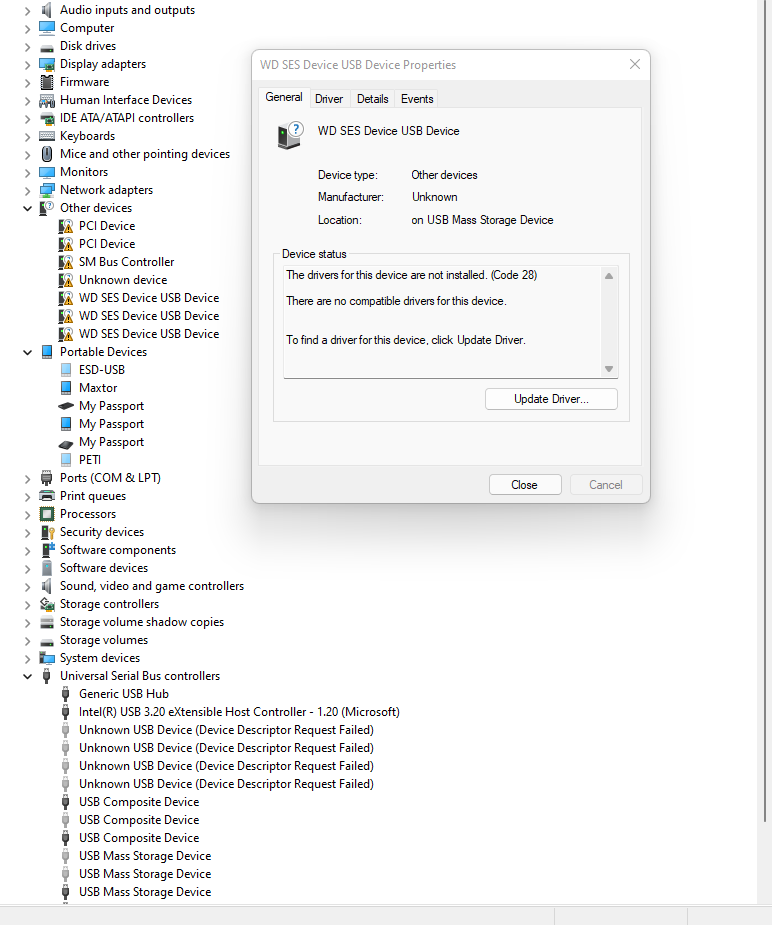Click the Keyboards category icon
This screenshot has height=925, width=772.
(47, 136)
